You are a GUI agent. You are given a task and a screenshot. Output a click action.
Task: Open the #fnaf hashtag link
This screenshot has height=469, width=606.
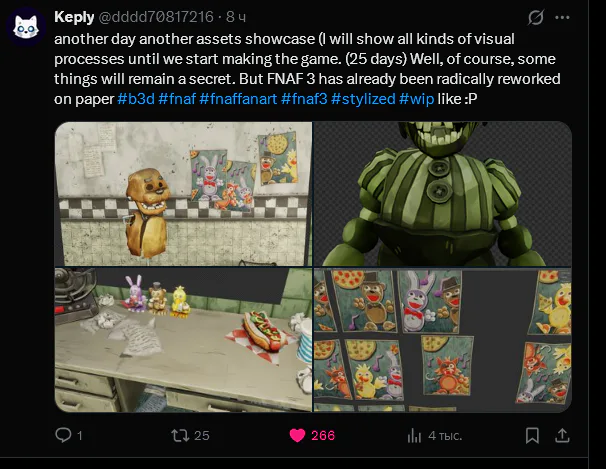pos(177,99)
